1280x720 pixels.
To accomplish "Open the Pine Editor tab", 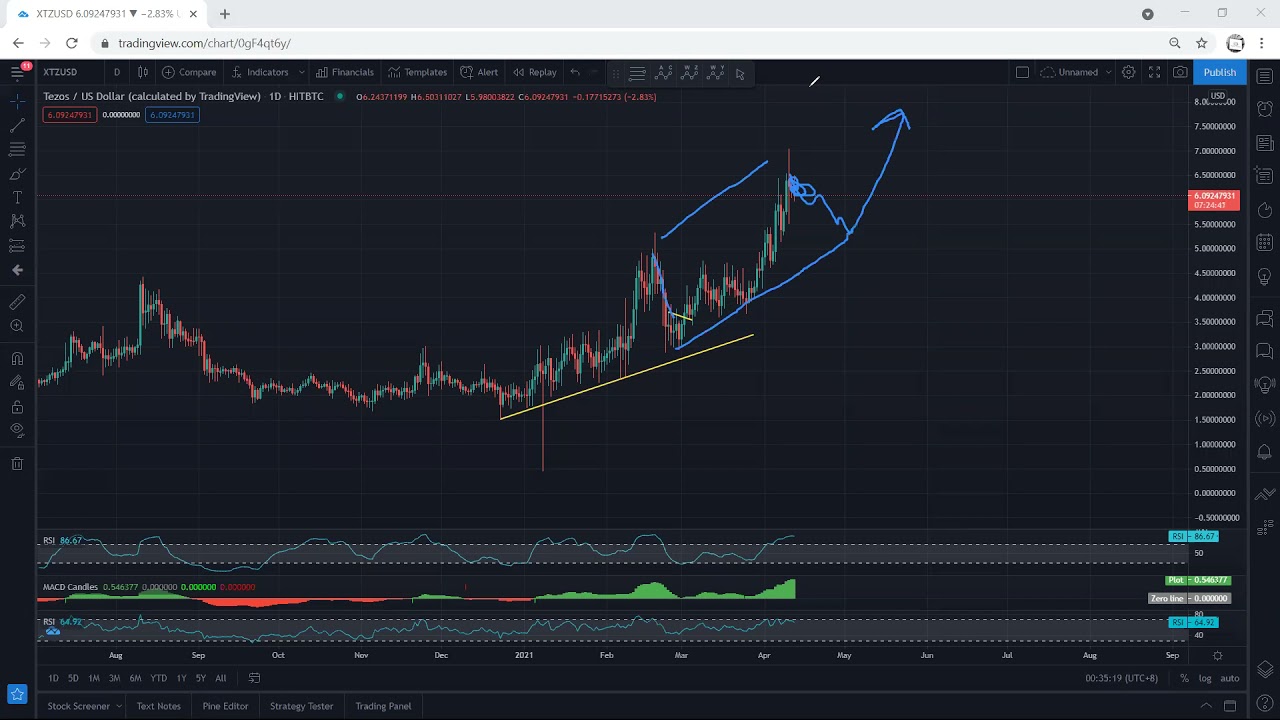I will point(225,706).
